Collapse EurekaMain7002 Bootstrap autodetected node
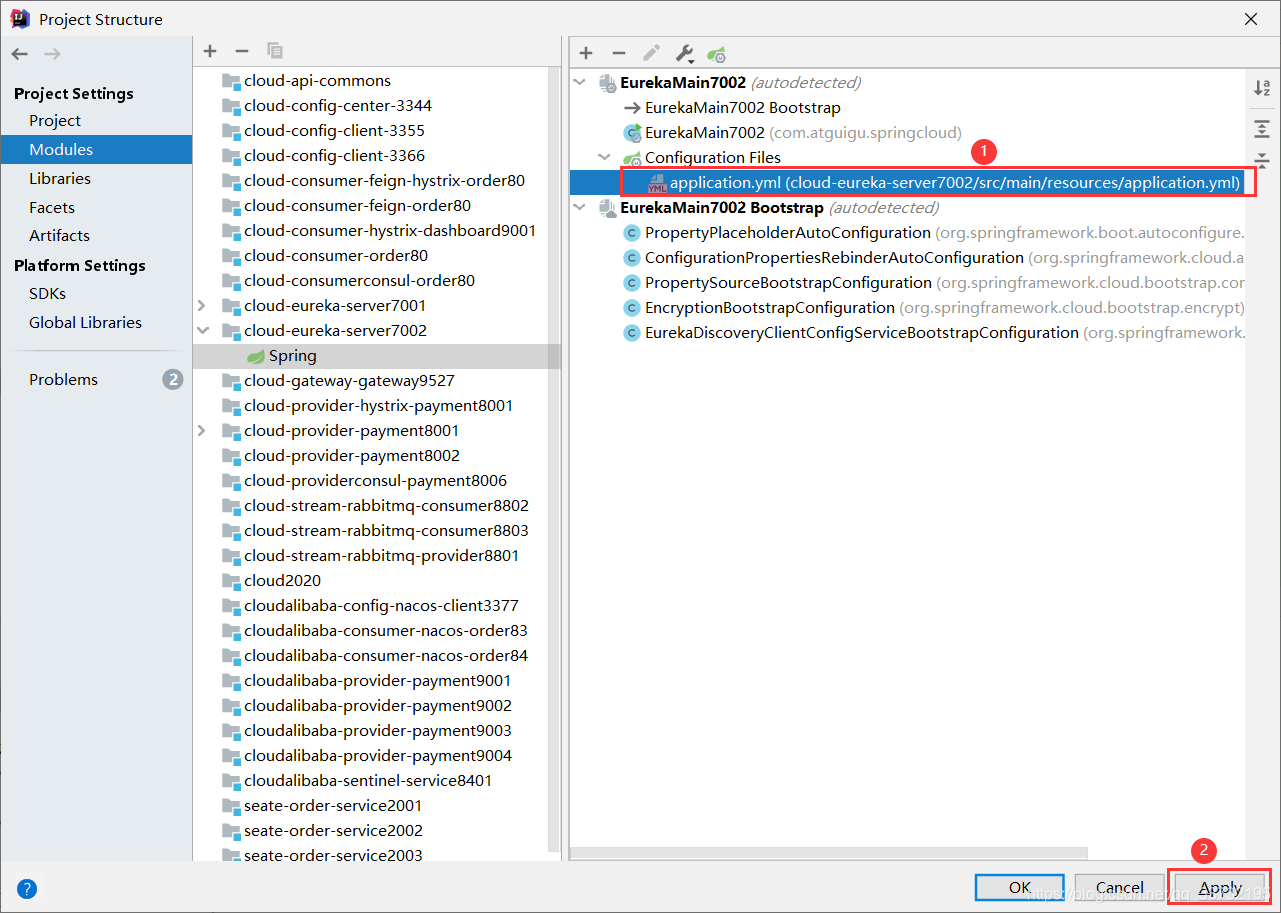The height and width of the screenshot is (913, 1281). 580,207
